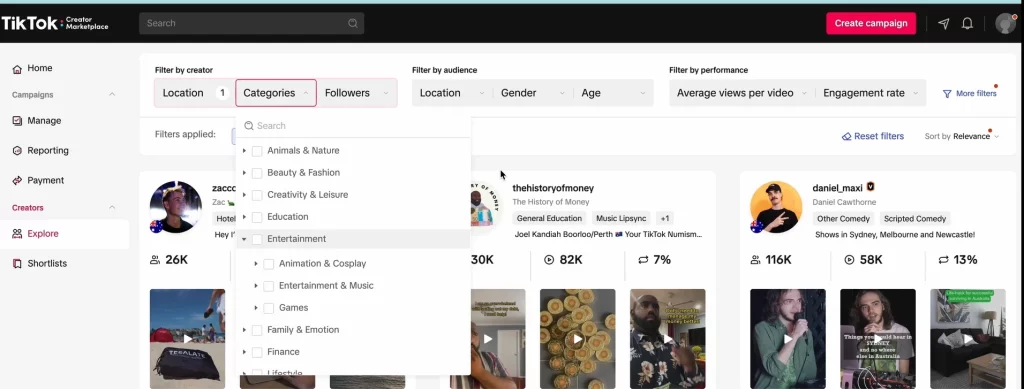
Task: Click the Reporting icon in sidebar
Action: click(17, 151)
